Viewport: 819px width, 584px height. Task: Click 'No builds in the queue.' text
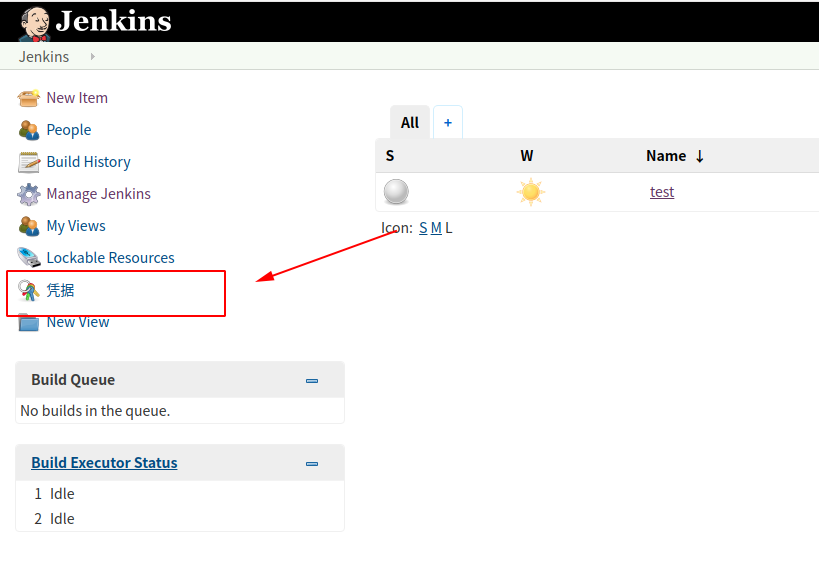95,411
